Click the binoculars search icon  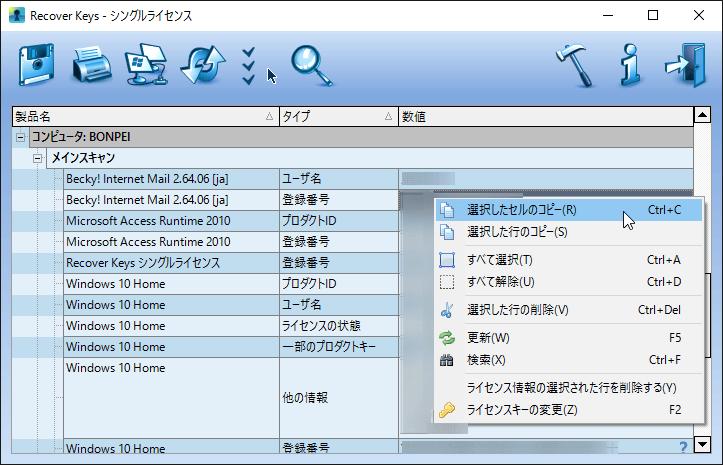click(446, 360)
